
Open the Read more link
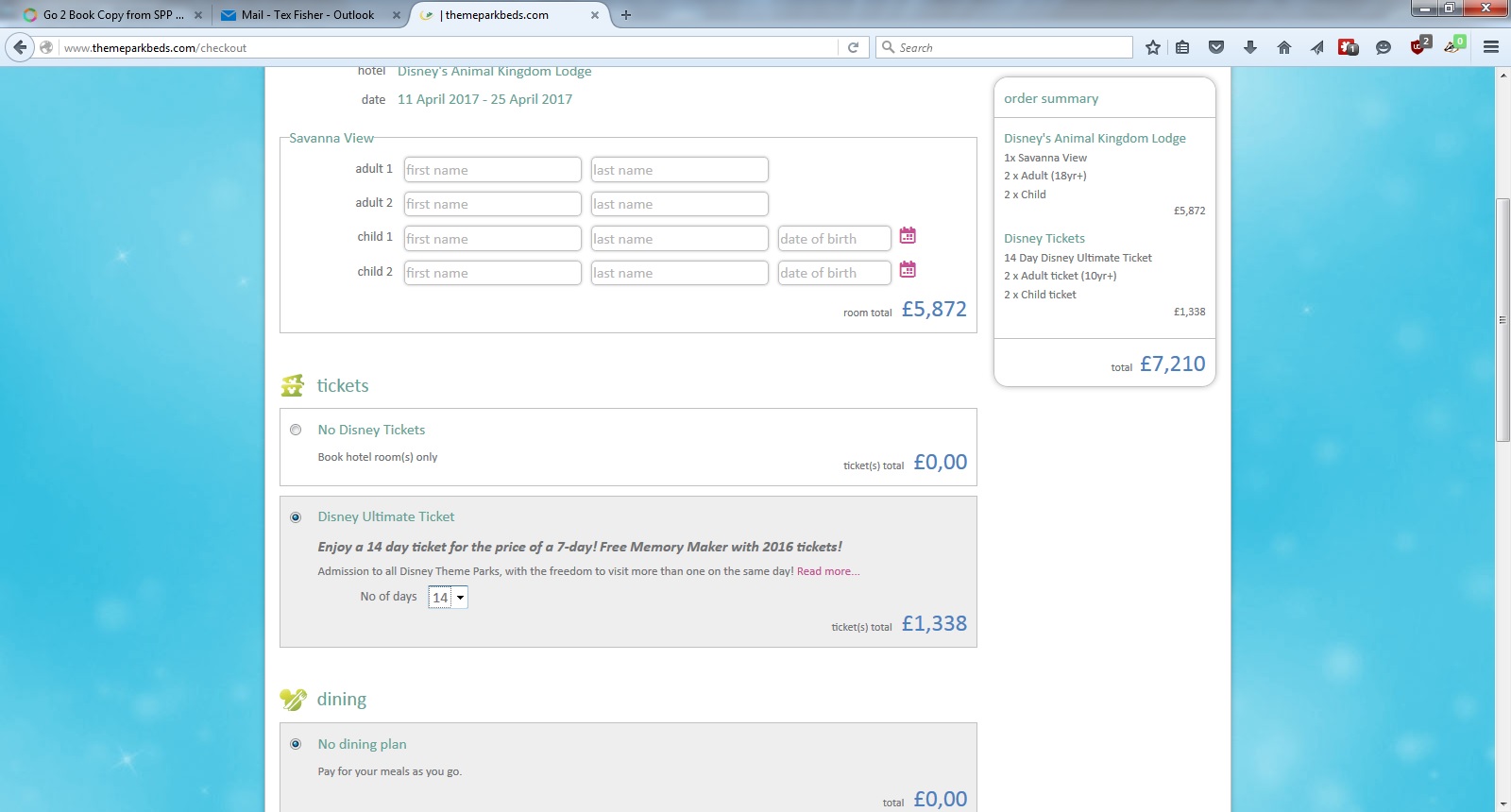pos(828,571)
